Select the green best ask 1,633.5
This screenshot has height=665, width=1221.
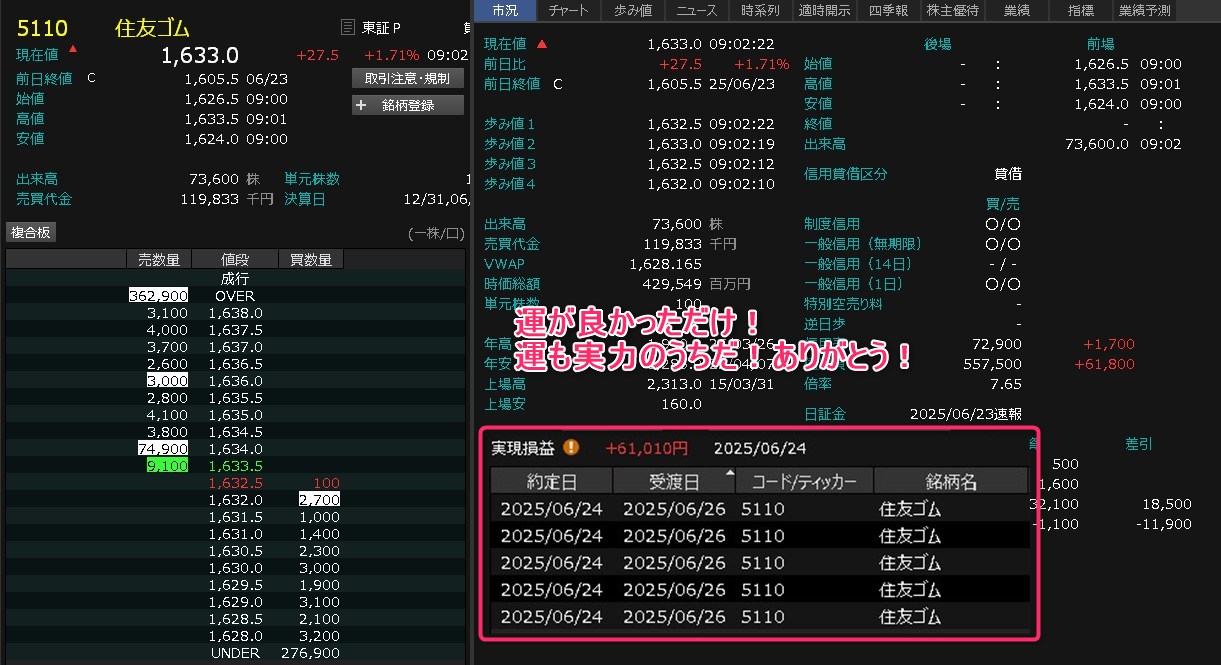(x=236, y=466)
